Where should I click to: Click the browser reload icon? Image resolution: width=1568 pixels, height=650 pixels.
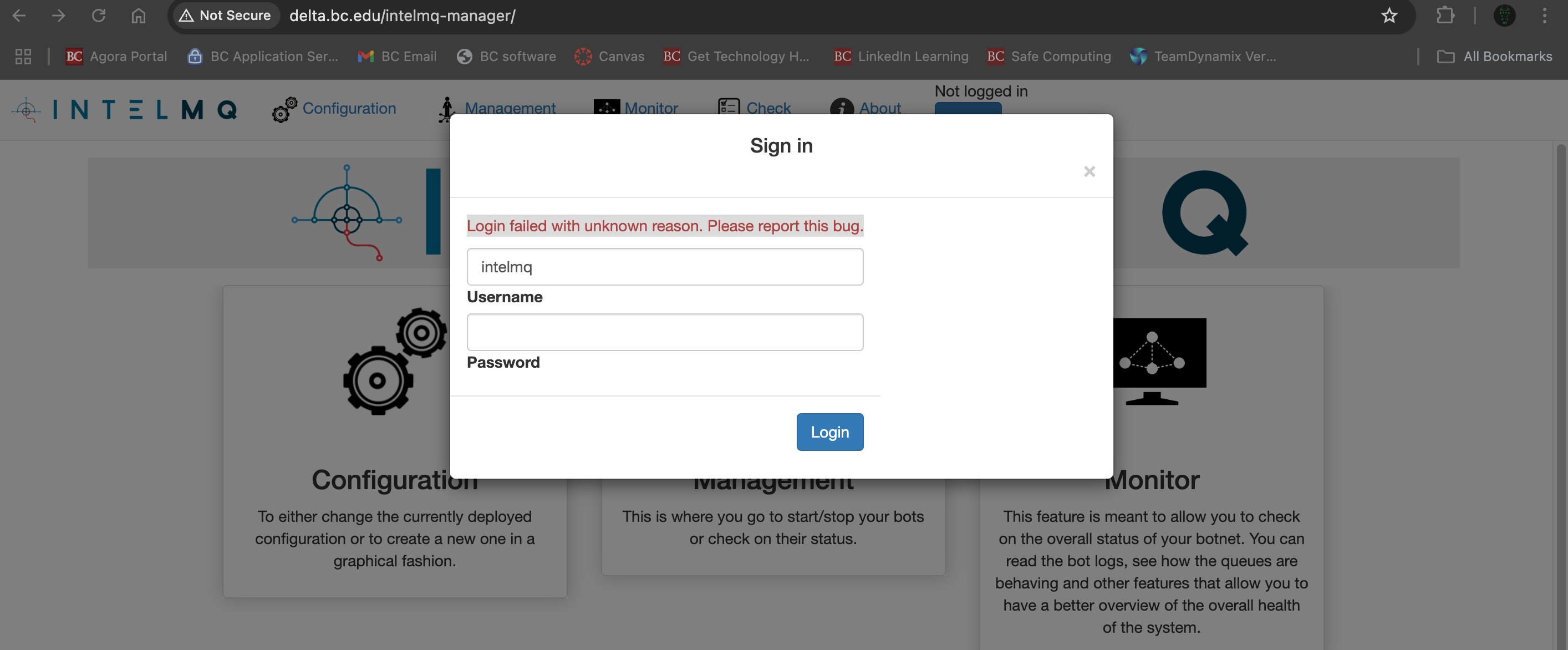[99, 15]
